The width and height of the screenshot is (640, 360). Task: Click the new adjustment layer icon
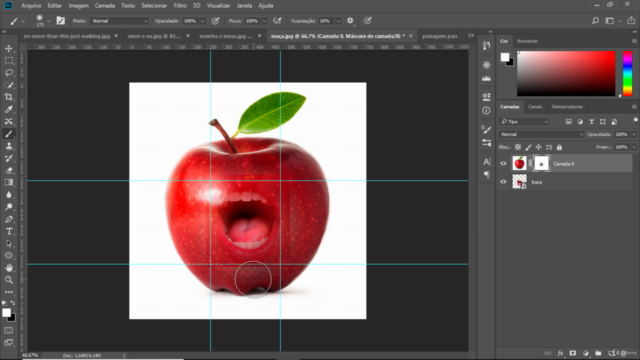[x=586, y=353]
